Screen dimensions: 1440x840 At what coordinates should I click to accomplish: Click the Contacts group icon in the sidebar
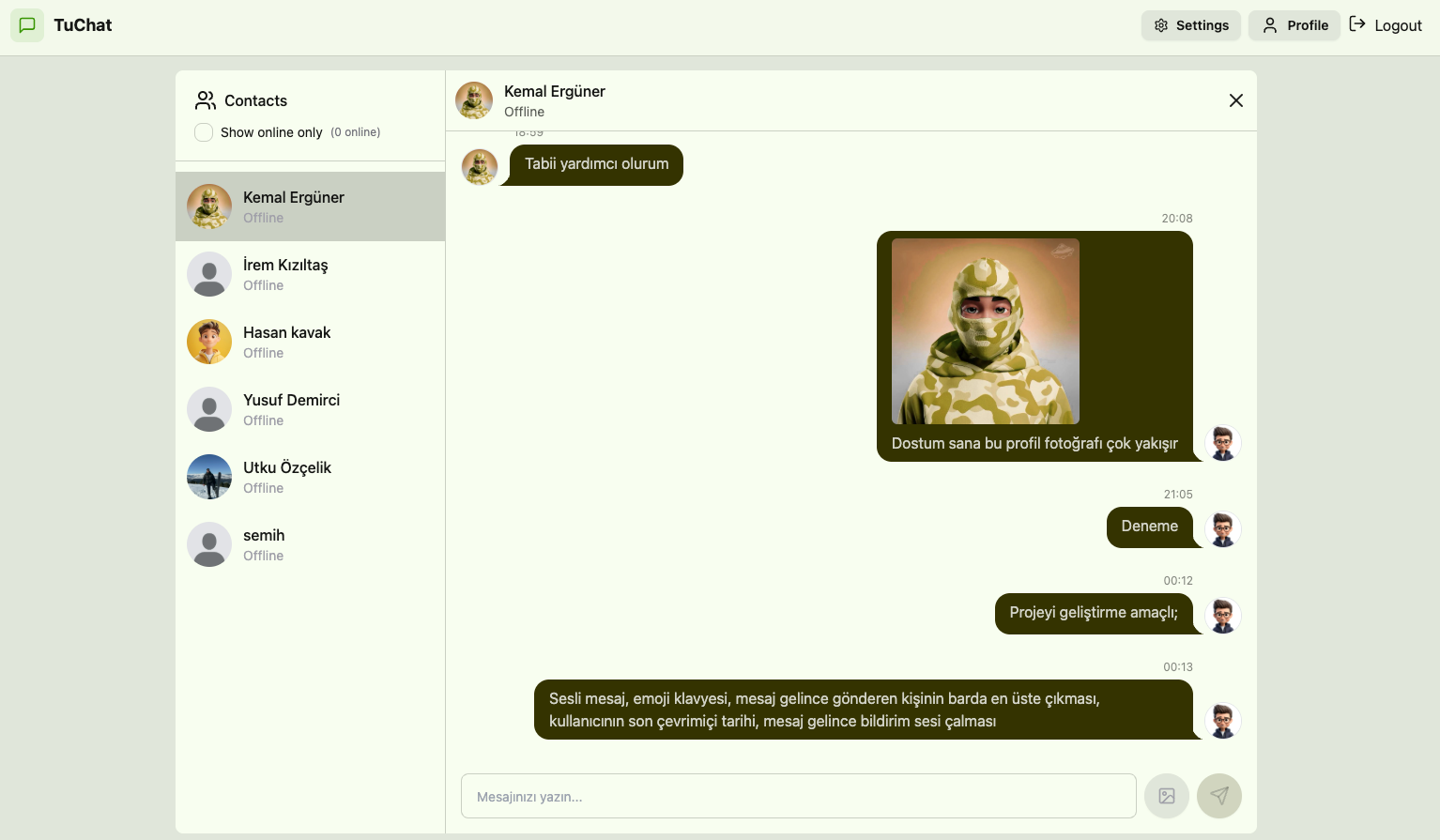[206, 99]
